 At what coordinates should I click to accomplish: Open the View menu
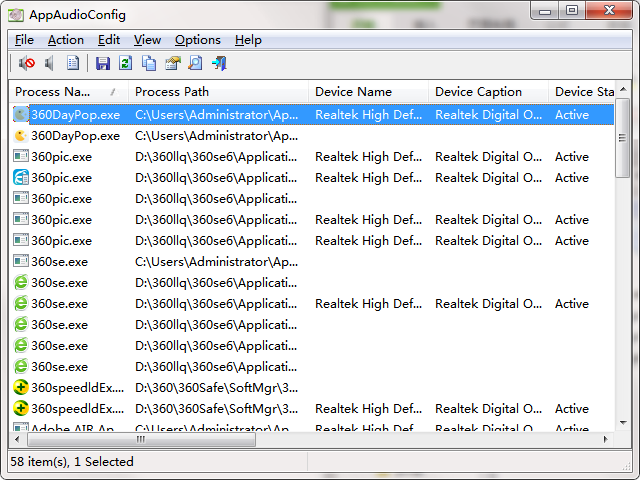click(x=147, y=40)
